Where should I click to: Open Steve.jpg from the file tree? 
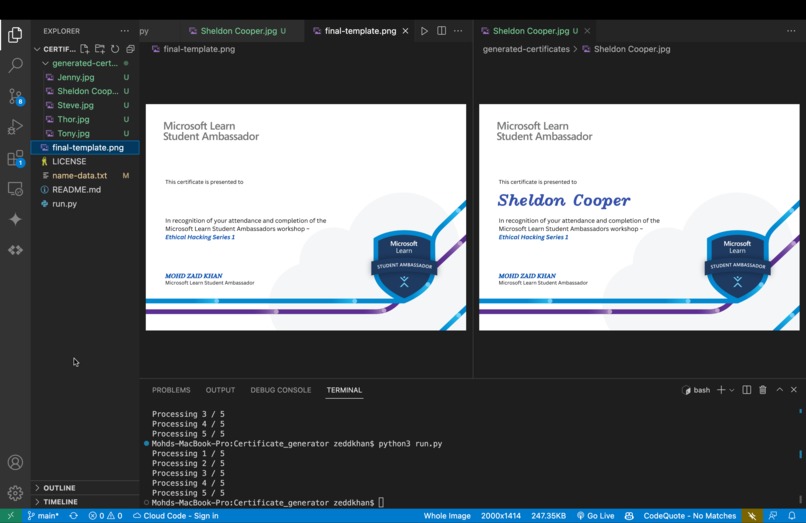click(x=85, y=105)
